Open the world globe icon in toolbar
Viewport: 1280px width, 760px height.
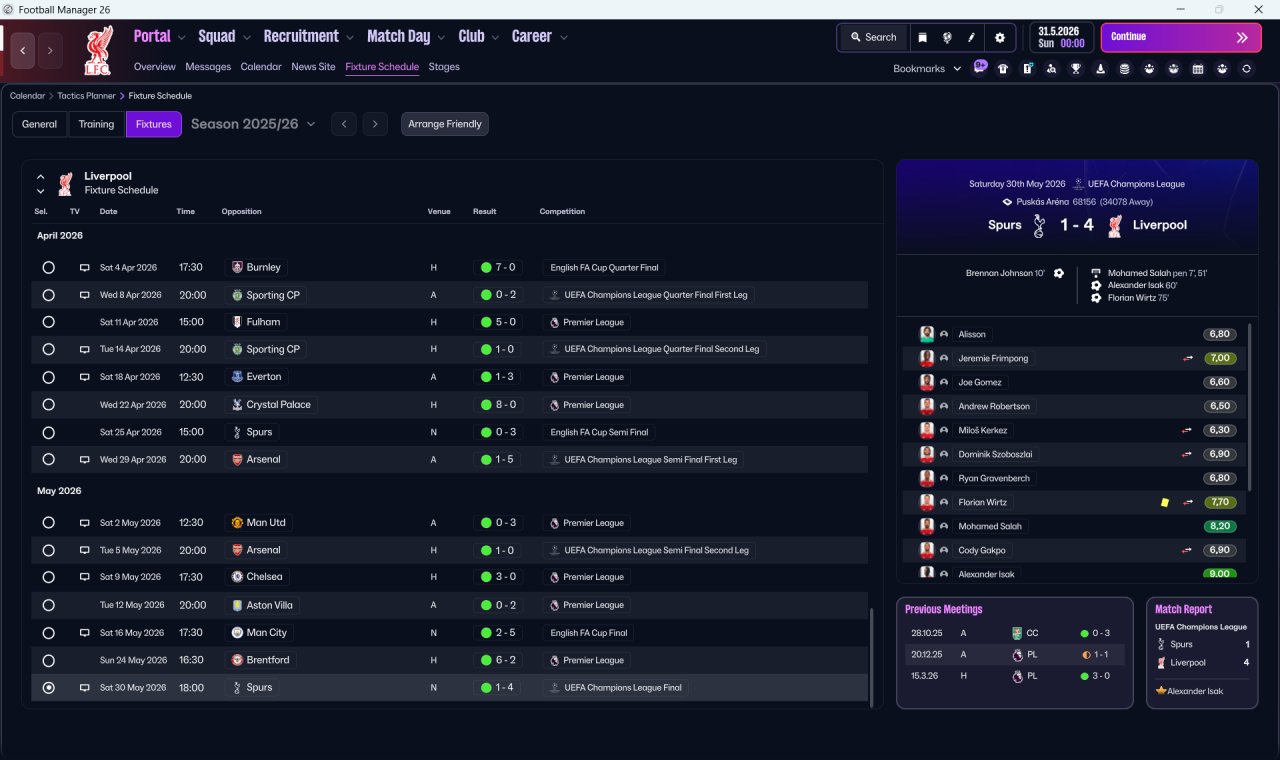[947, 37]
